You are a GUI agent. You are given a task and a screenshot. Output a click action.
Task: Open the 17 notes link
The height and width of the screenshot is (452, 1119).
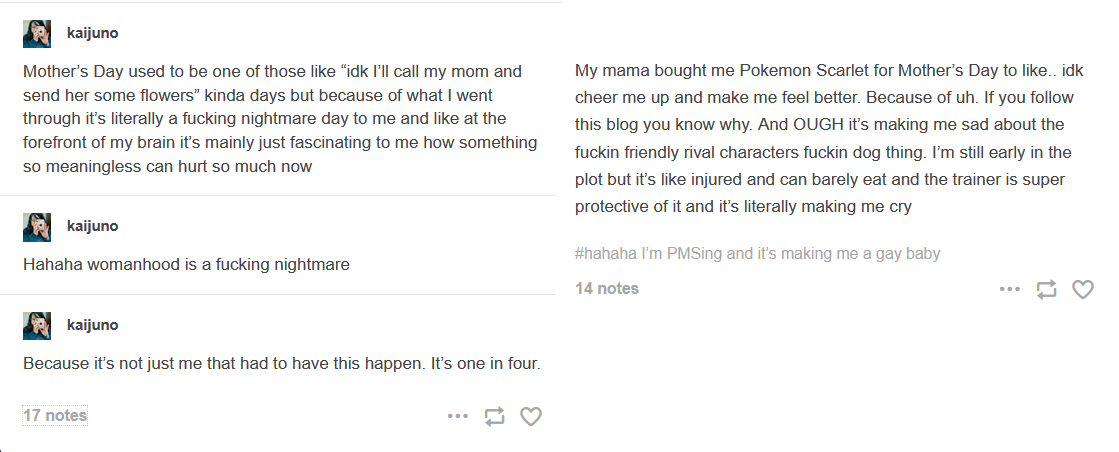click(55, 415)
